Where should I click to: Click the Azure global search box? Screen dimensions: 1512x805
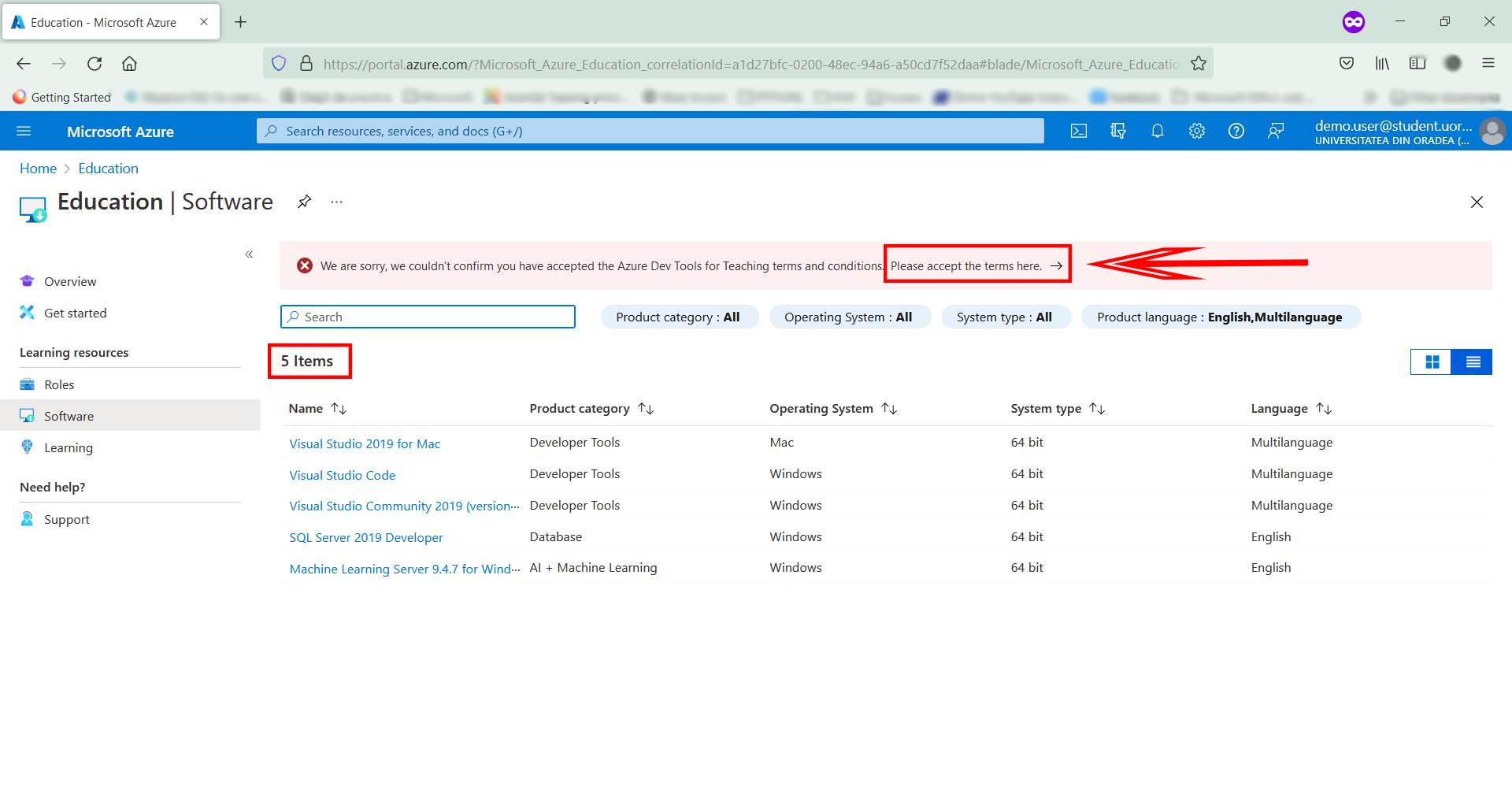[x=650, y=131]
